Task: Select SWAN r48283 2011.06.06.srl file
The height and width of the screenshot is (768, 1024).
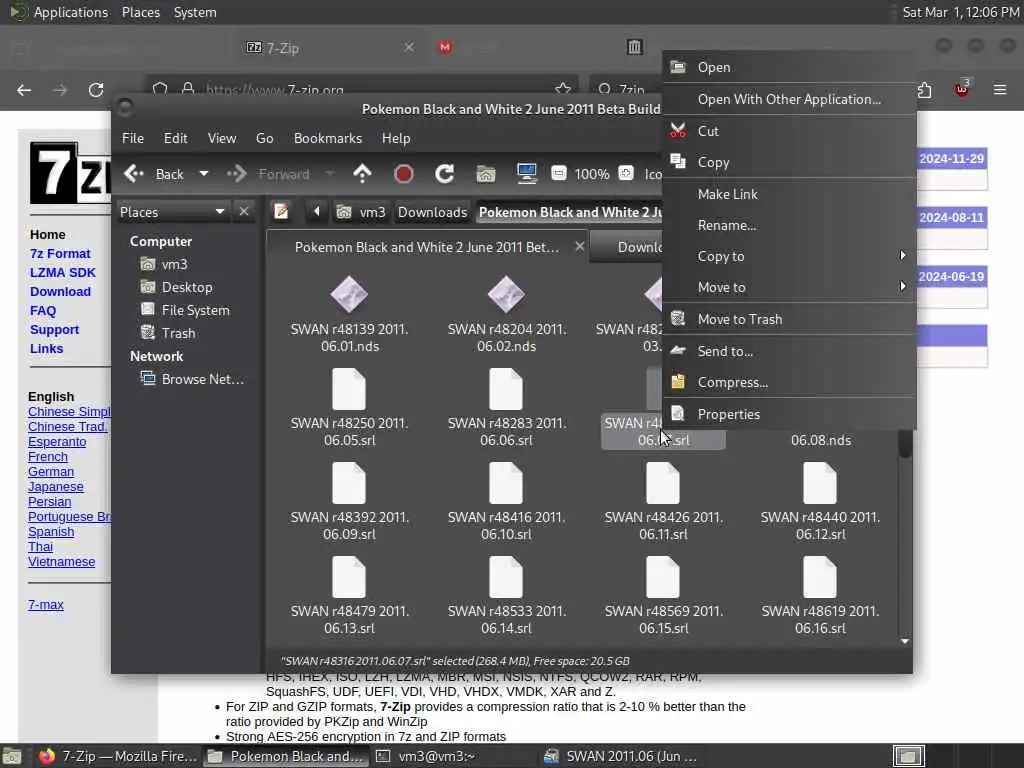Action: 506,408
